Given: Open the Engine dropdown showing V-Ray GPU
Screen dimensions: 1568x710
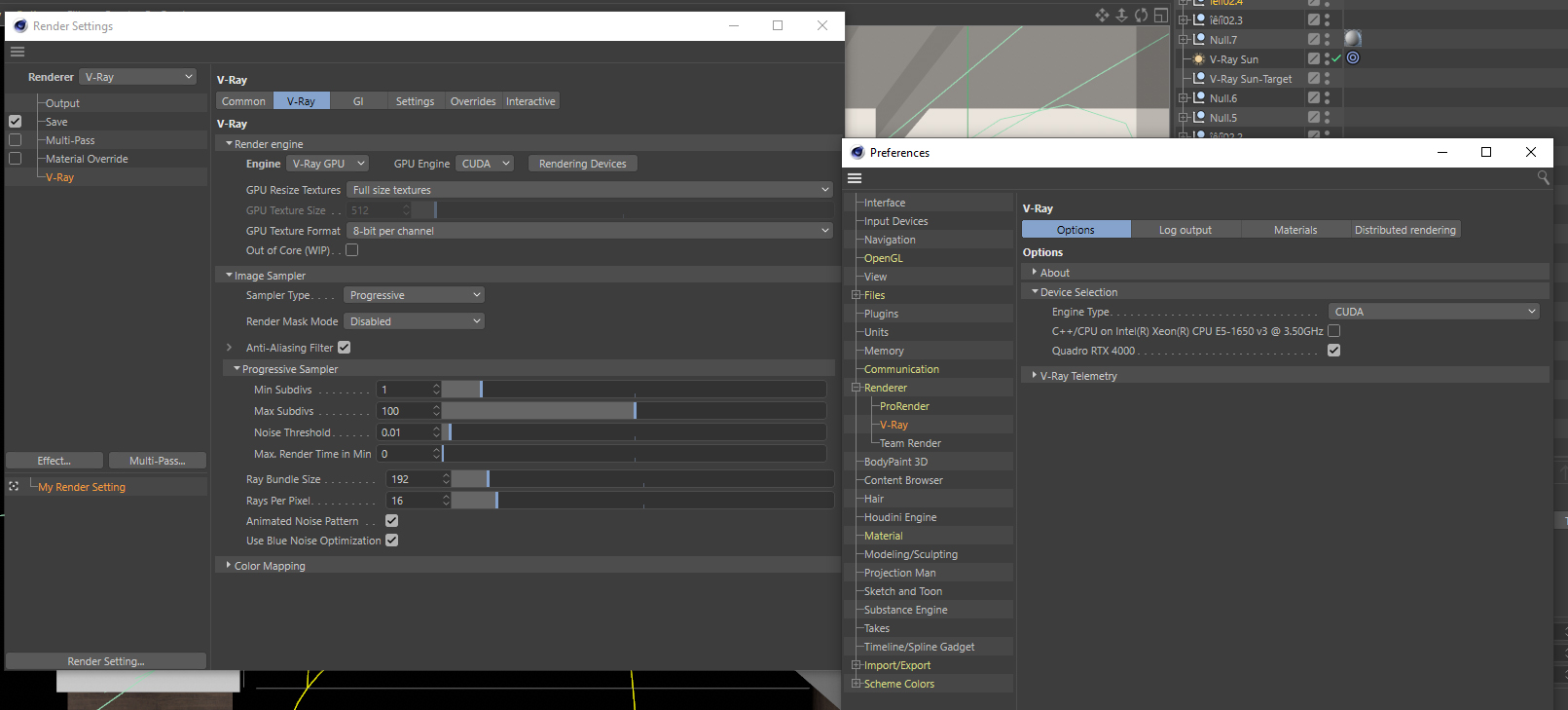Looking at the screenshot, I should (328, 164).
